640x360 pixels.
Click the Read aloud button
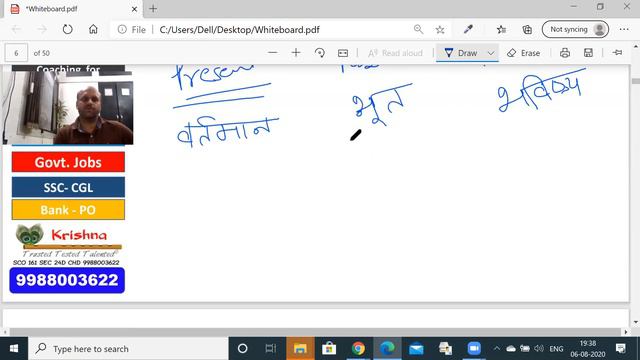coord(395,53)
